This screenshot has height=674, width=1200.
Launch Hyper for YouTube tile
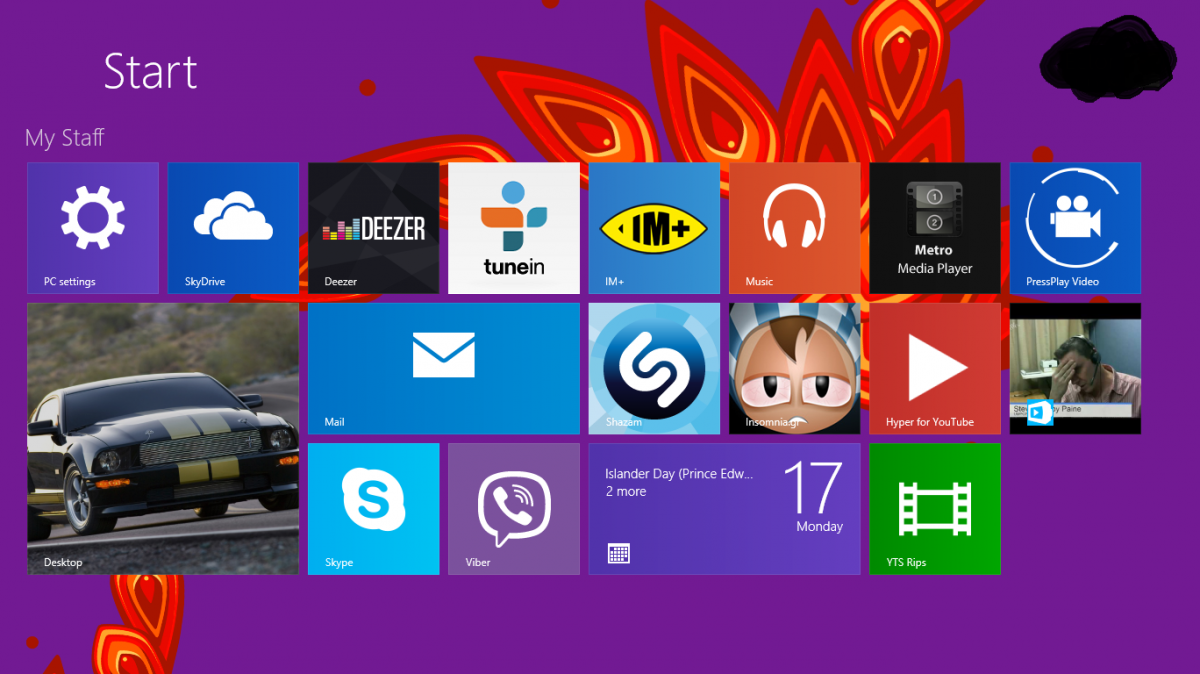[935, 369]
